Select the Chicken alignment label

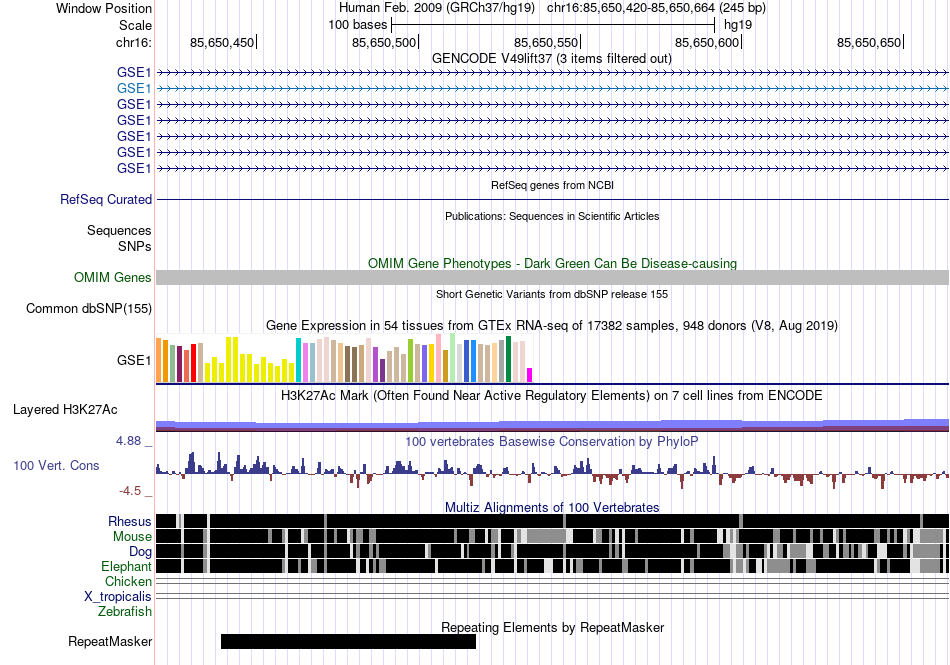pyautogui.click(x=128, y=582)
